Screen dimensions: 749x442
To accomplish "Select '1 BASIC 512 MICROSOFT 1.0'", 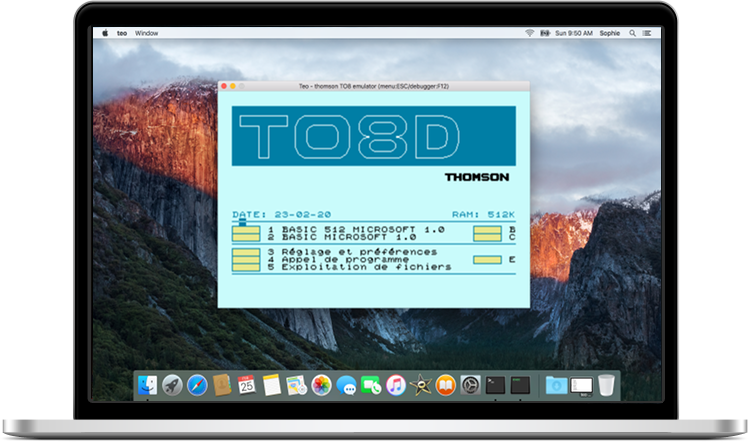I will click(x=356, y=230).
